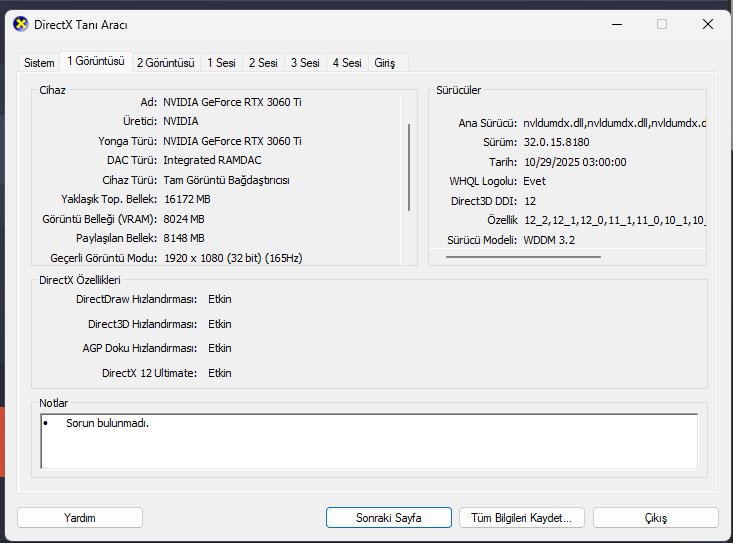Click the 'Integrated RAMDAC' value
The width and height of the screenshot is (733, 543).
212,160
